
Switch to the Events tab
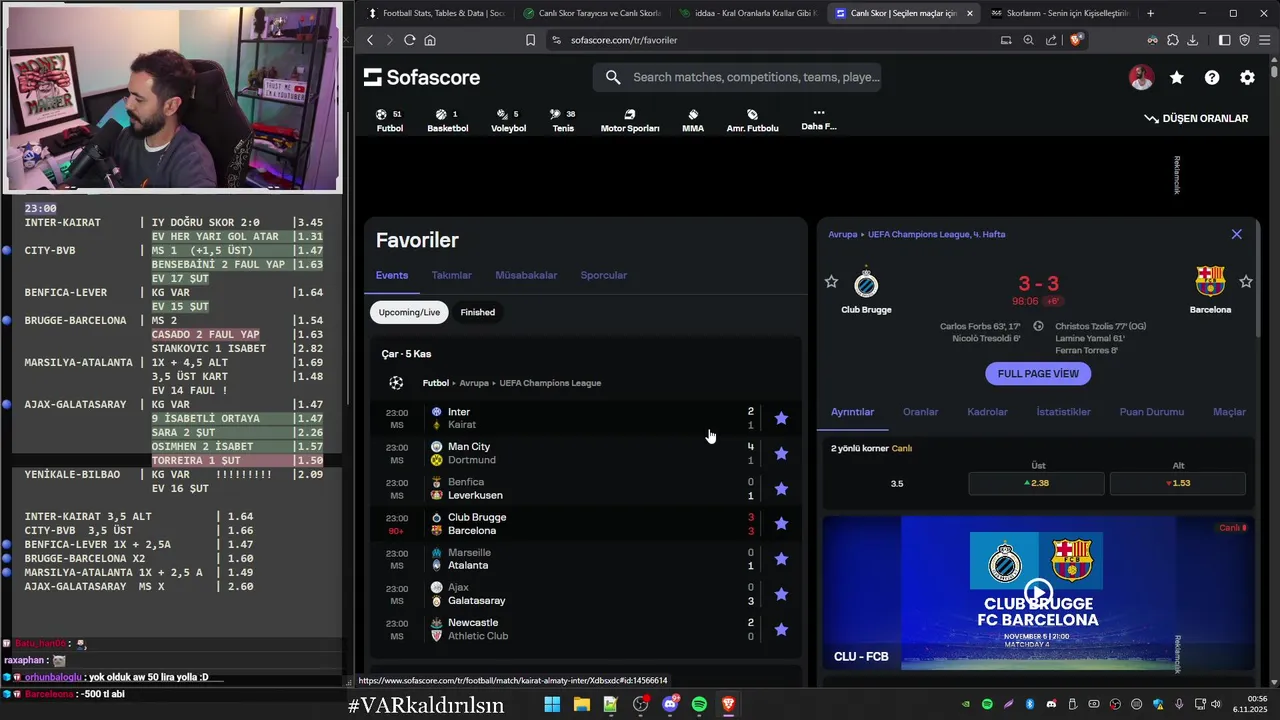click(x=392, y=275)
